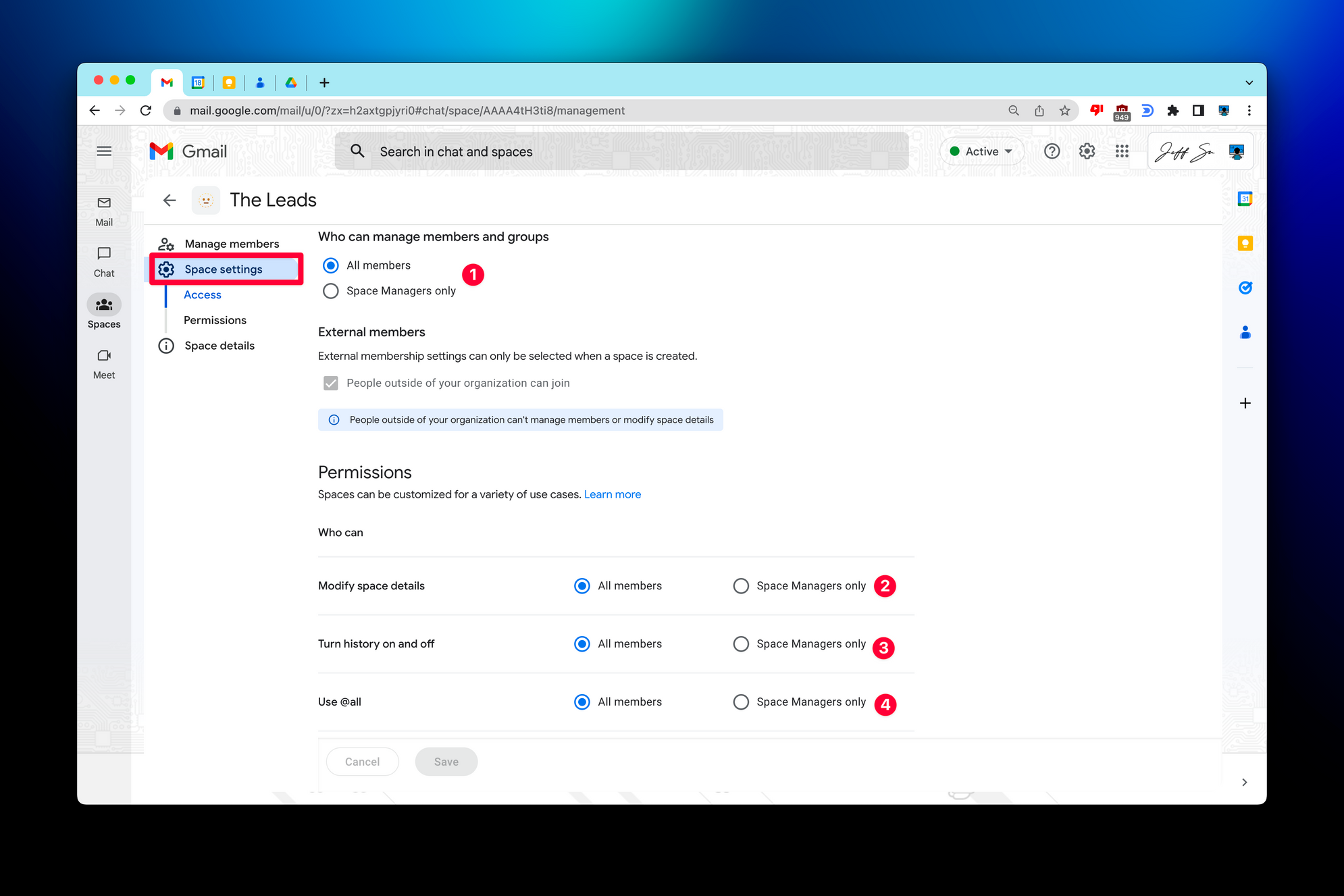Click the Cancel button
This screenshot has width=1344, height=896.
[362, 762]
